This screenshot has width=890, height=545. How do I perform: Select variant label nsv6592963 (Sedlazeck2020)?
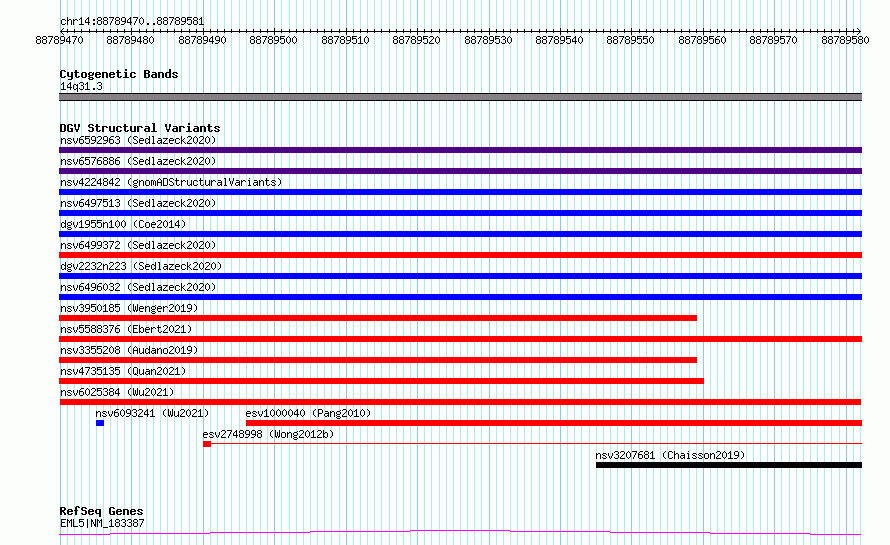point(138,140)
